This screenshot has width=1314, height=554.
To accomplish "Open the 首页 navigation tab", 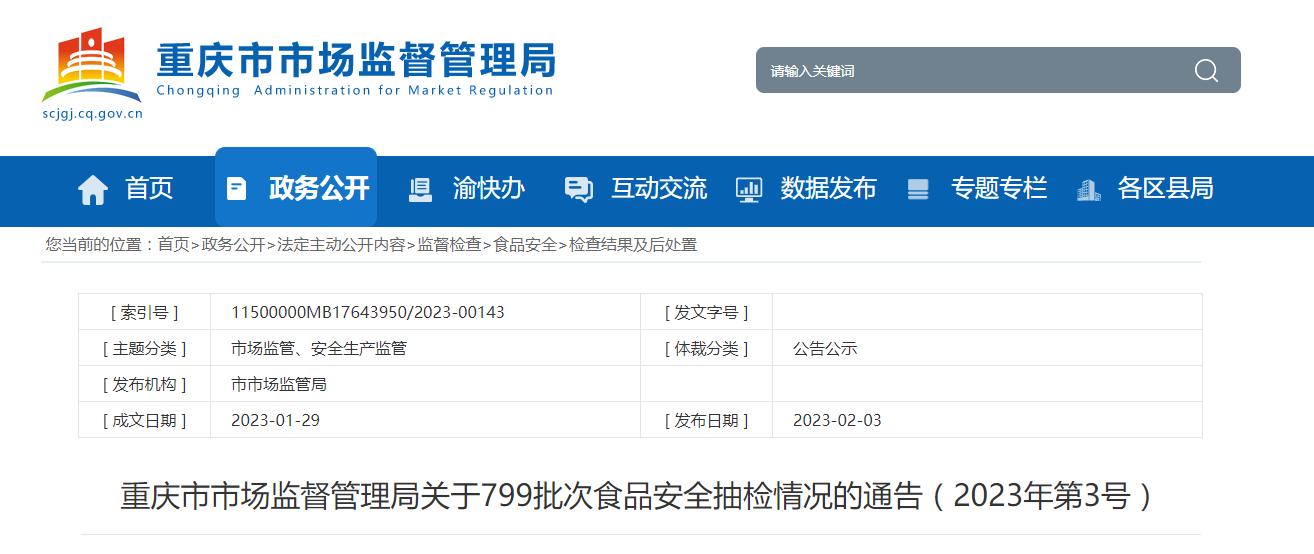I will pos(149,188).
